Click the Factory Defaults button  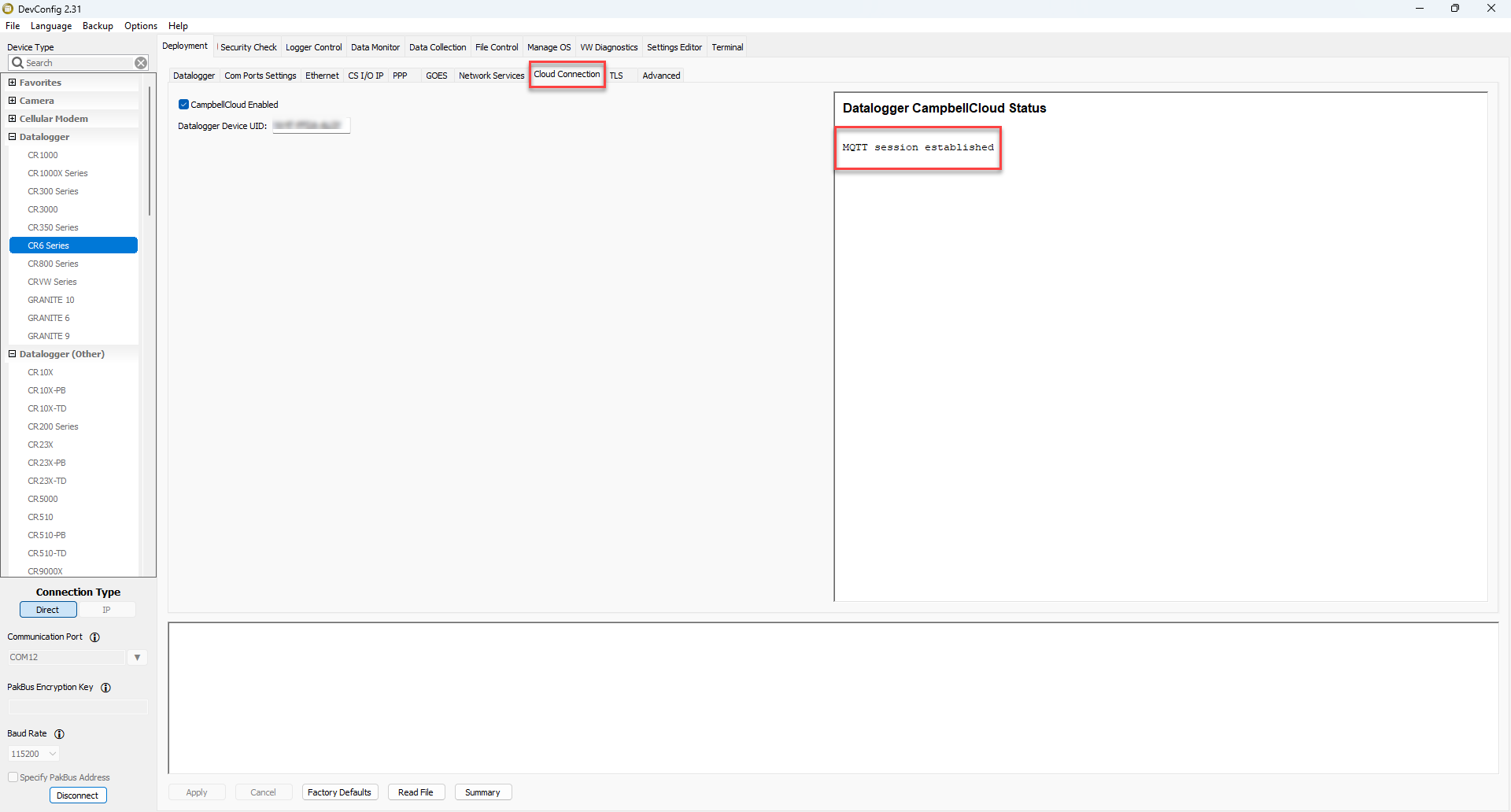click(x=339, y=792)
